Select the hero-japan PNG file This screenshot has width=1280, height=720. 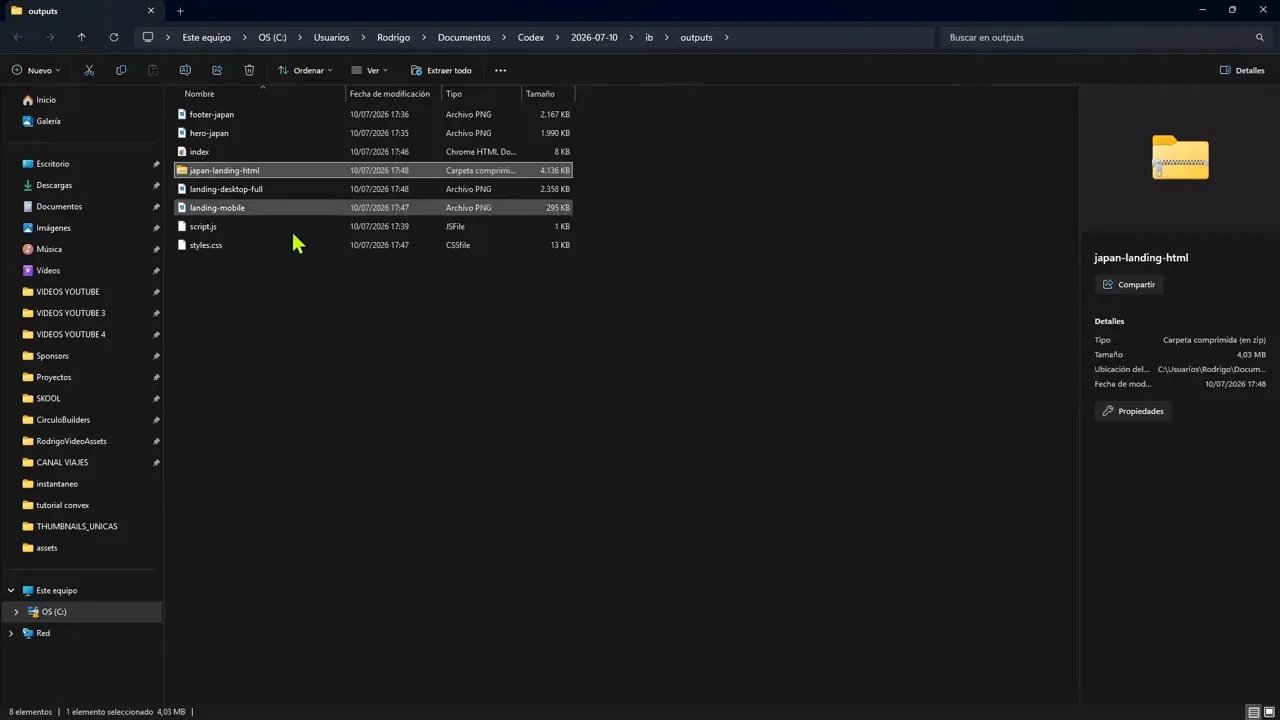[373, 133]
